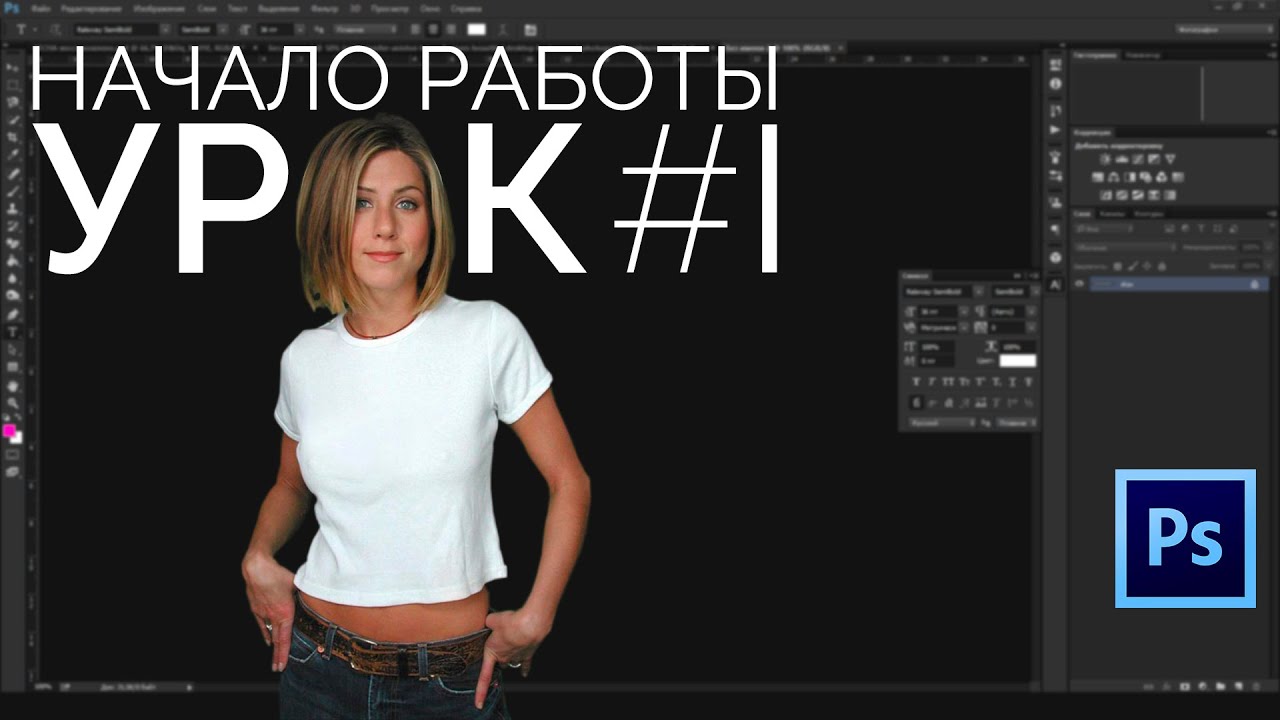1280x720 pixels.
Task: Select the Lasso tool
Action: (14, 102)
